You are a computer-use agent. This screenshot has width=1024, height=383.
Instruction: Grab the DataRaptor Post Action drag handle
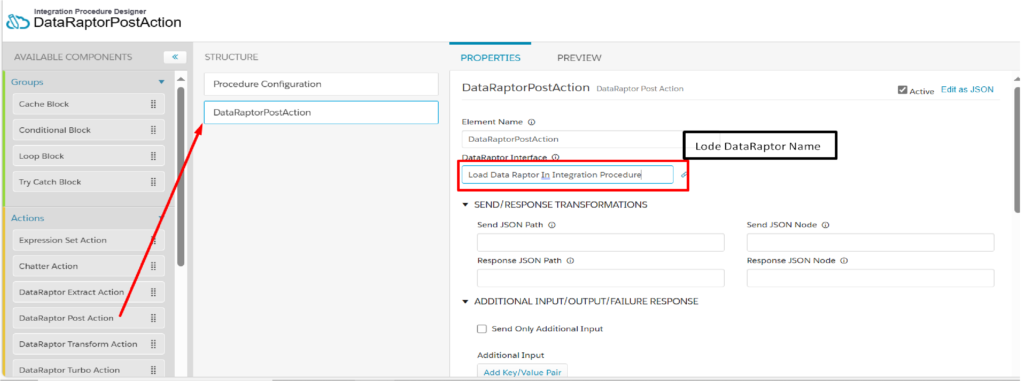pyautogui.click(x=153, y=318)
